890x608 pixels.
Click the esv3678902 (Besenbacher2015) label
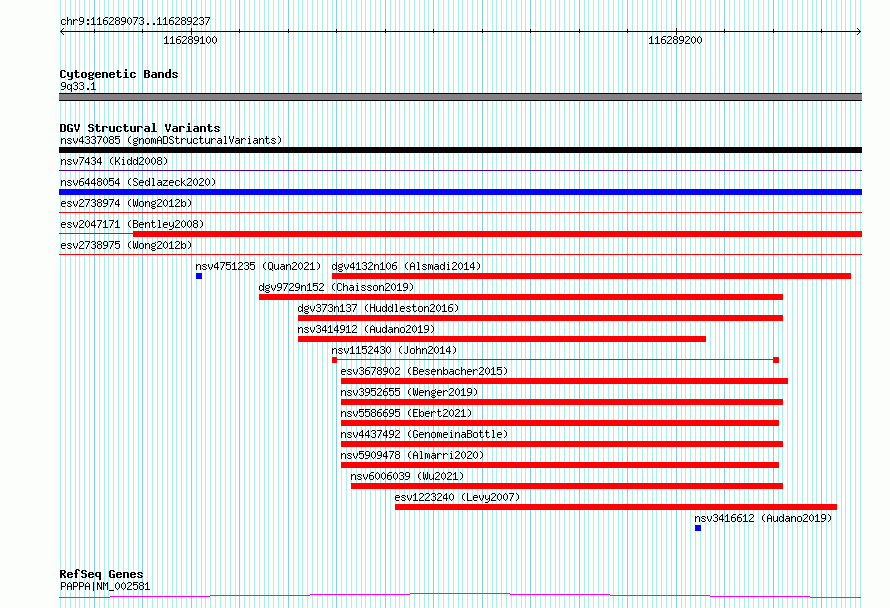(x=424, y=371)
